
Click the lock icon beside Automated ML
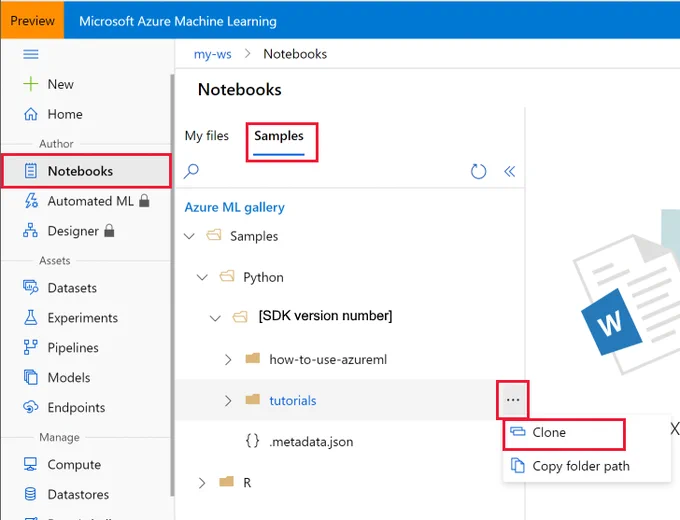pos(144,200)
